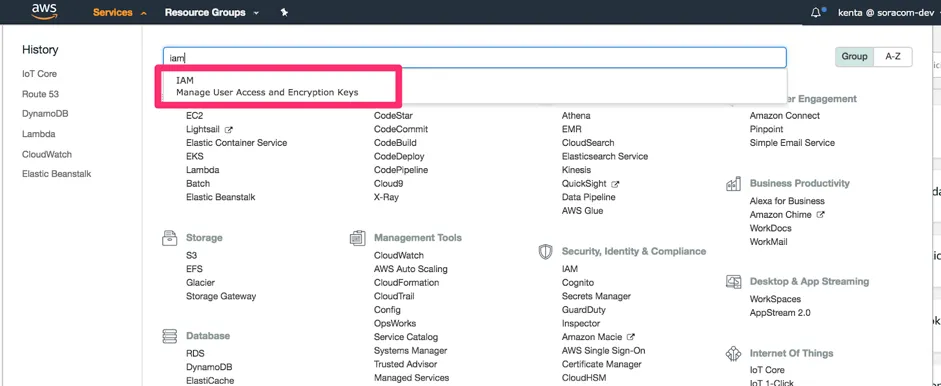Click the service search input field
The image size is (941, 386).
click(x=474, y=58)
